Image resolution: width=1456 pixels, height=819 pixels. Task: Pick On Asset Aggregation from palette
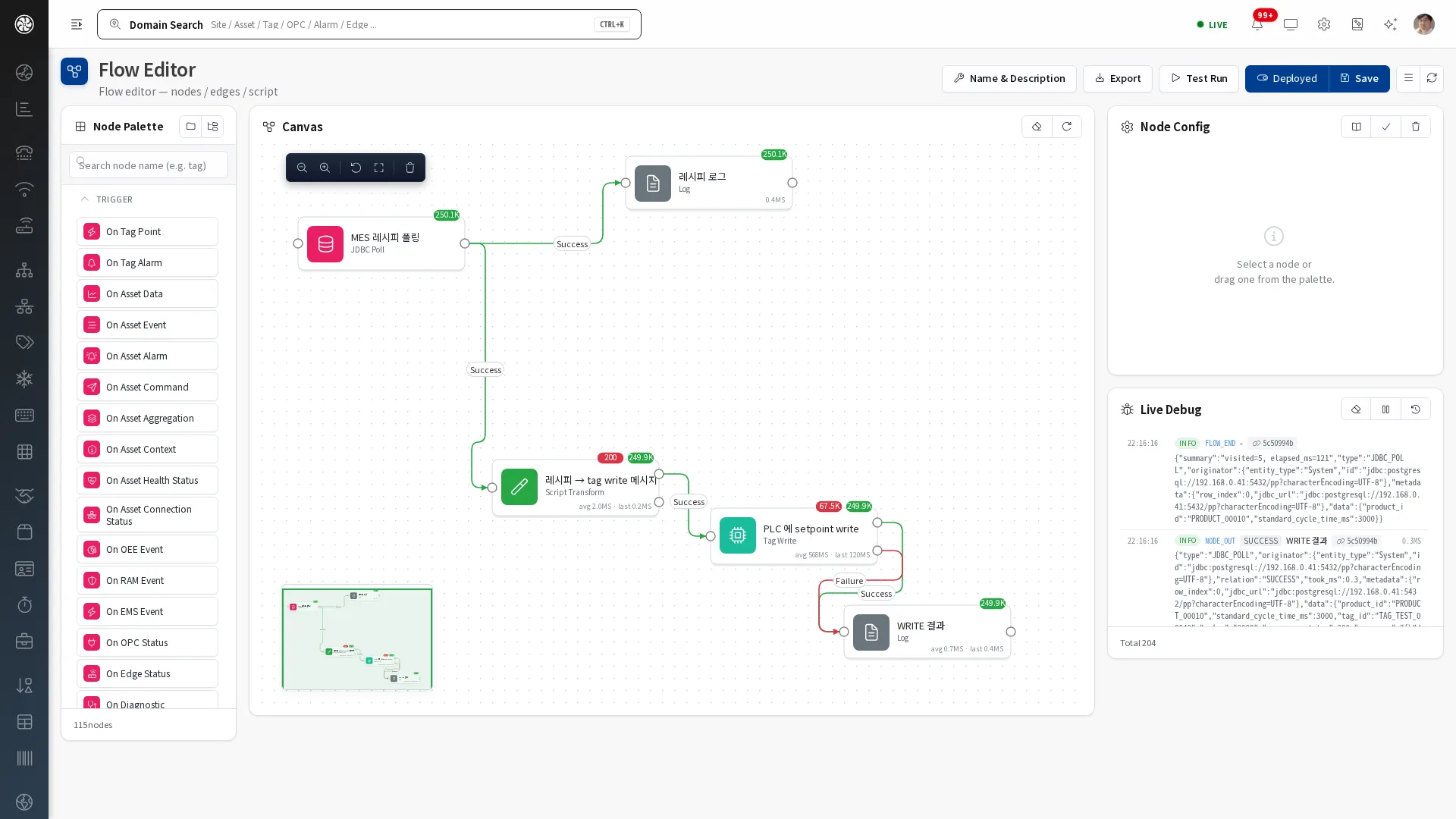point(147,418)
